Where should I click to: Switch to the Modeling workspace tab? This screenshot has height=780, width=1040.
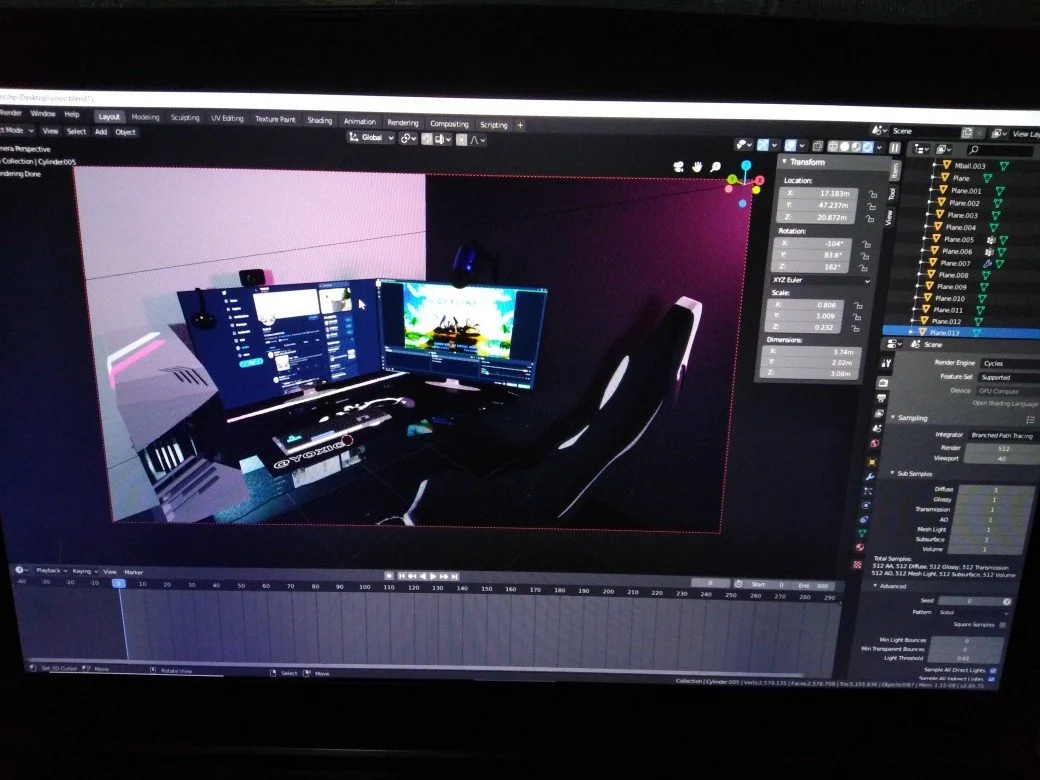145,117
